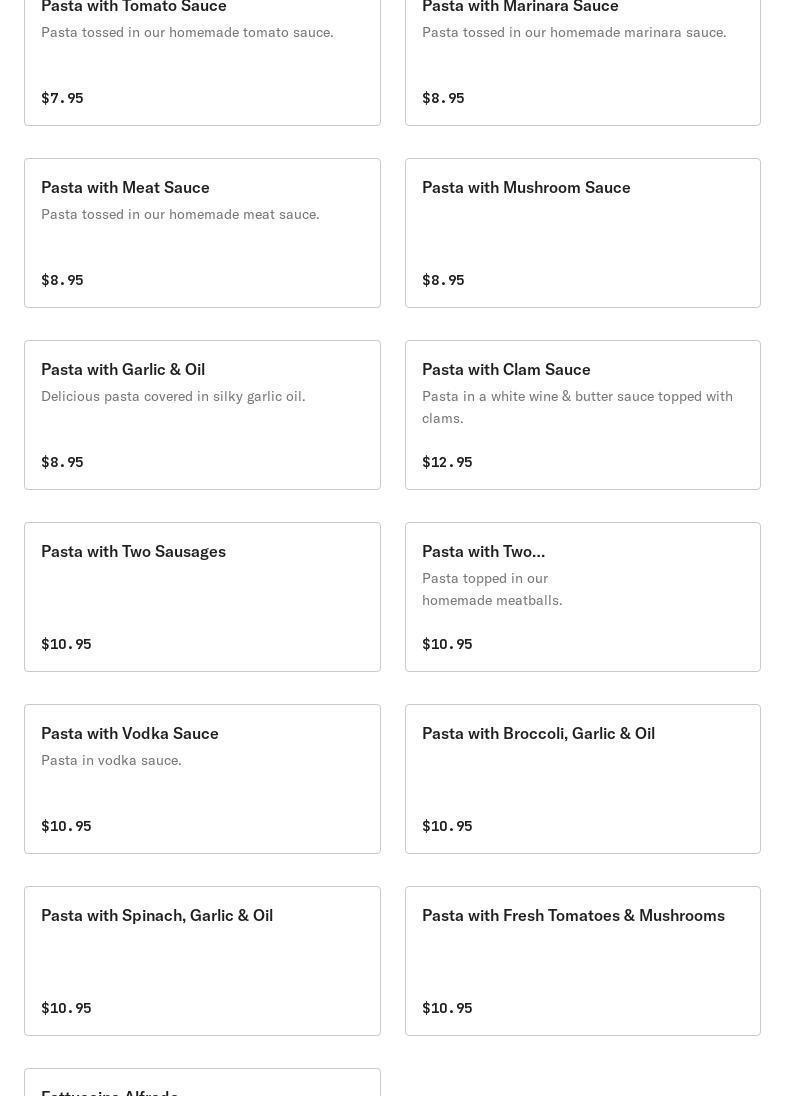The width and height of the screenshot is (785, 1096).
Task: Click the 'Pasta in vodka sauce.' description
Action: point(111,760)
